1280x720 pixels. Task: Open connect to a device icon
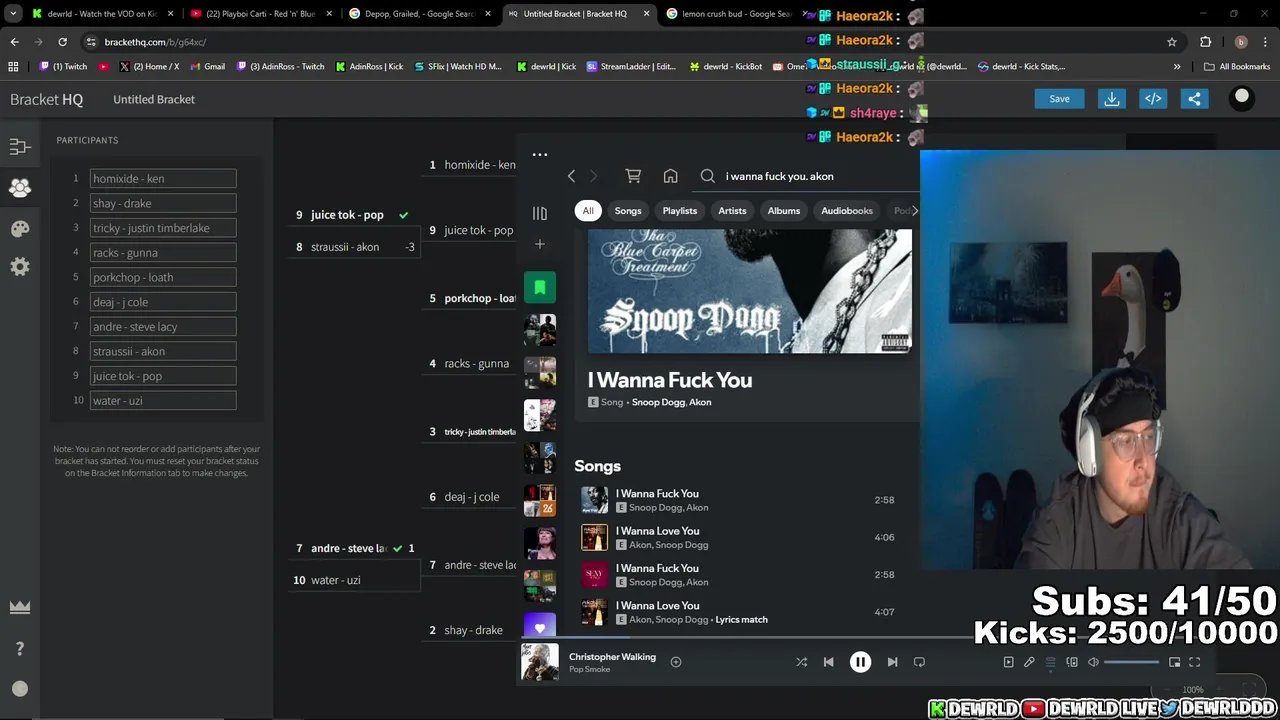[1072, 662]
